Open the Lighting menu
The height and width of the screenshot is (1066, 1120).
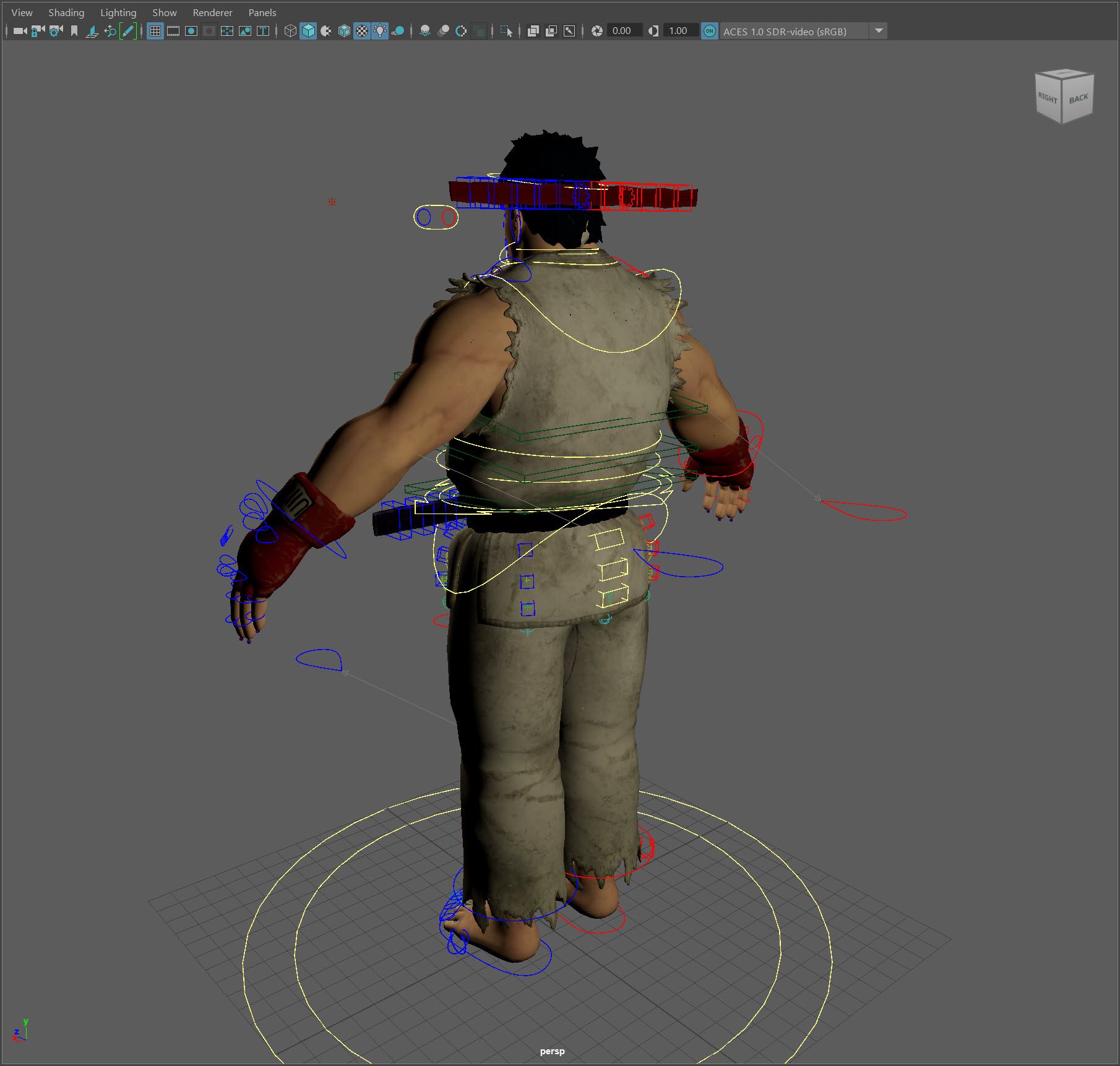pos(118,12)
